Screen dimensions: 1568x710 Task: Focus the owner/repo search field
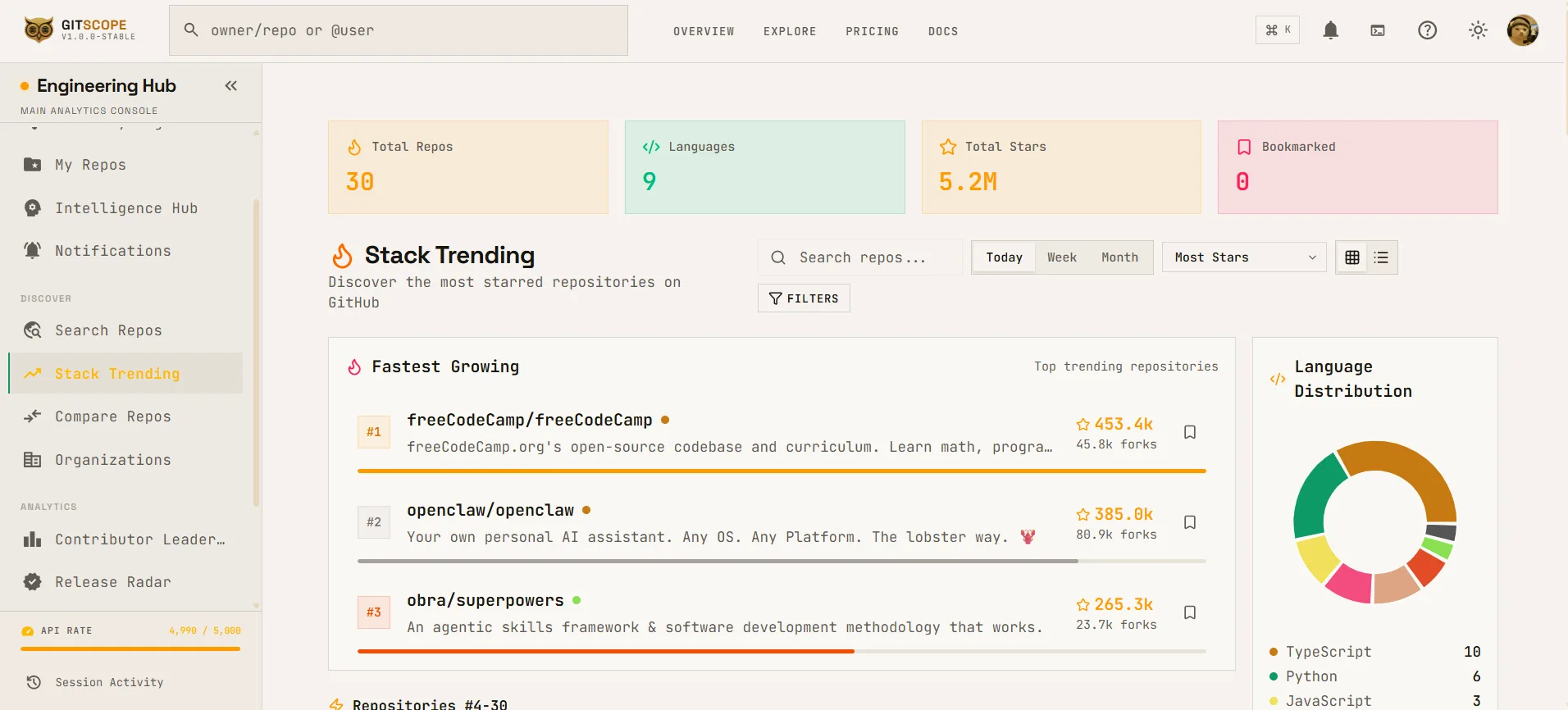[x=399, y=30]
